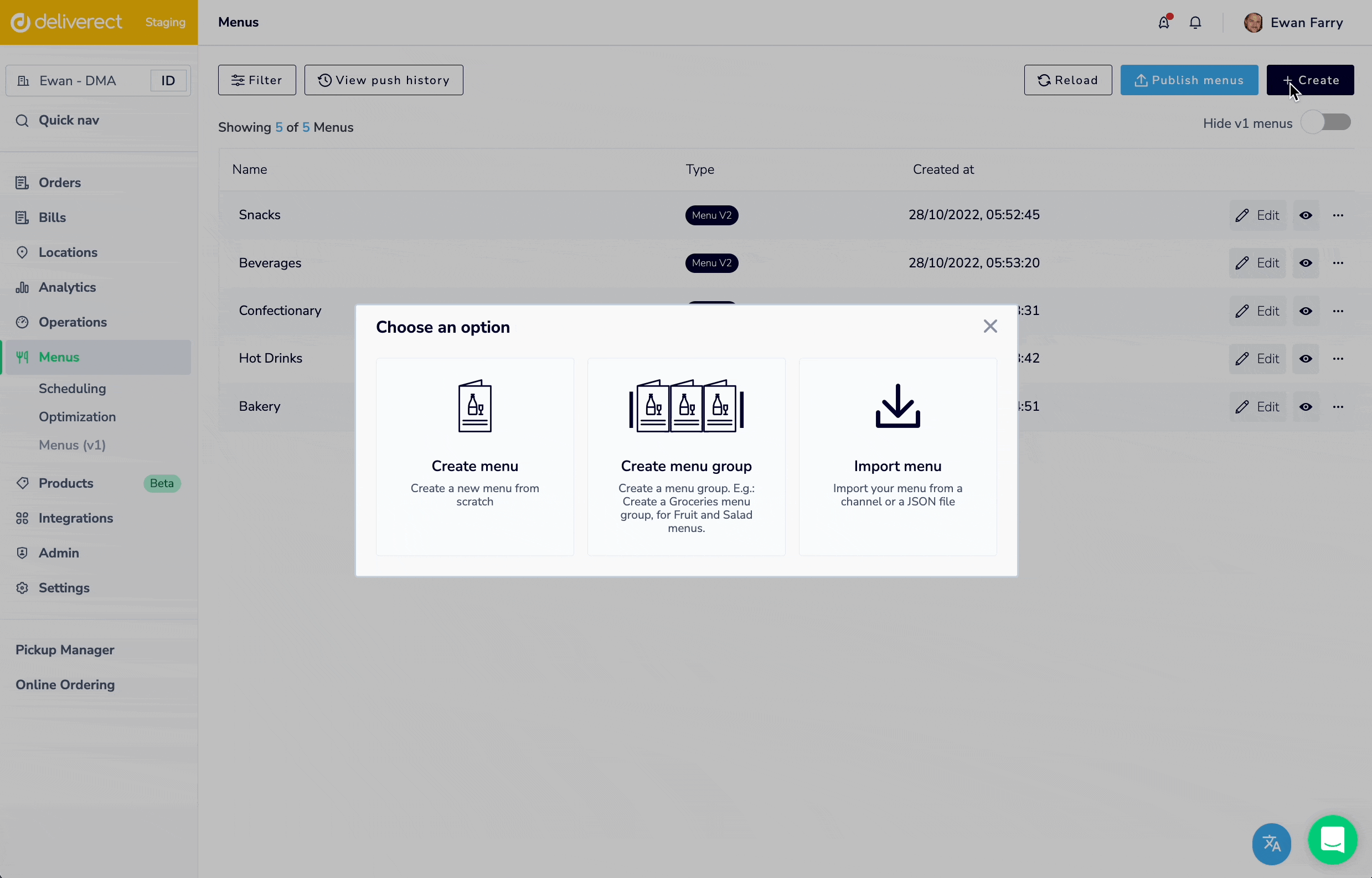Click the Import menu download icon
Screen dimensions: 1372x878
point(897,406)
